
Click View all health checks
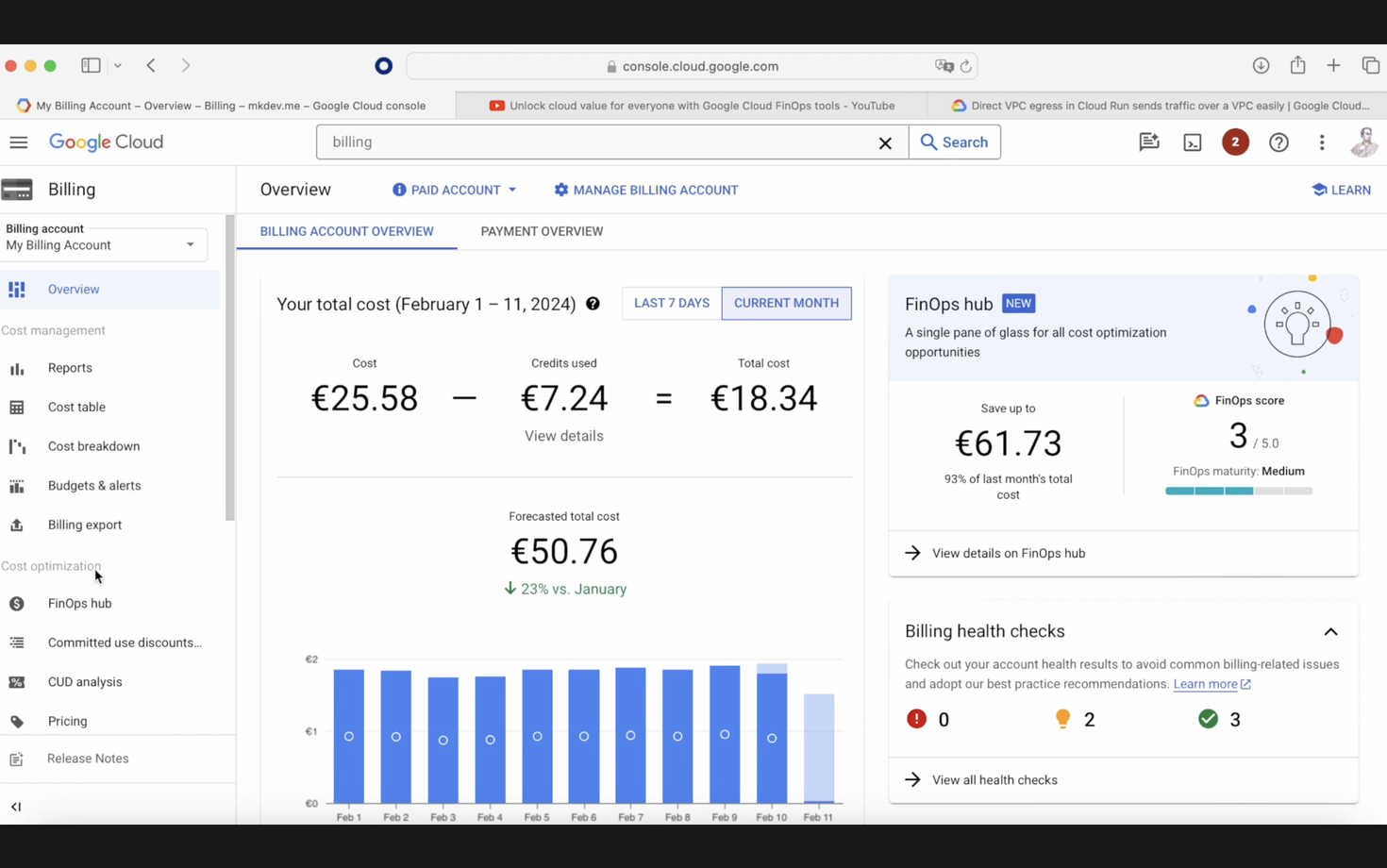994,780
